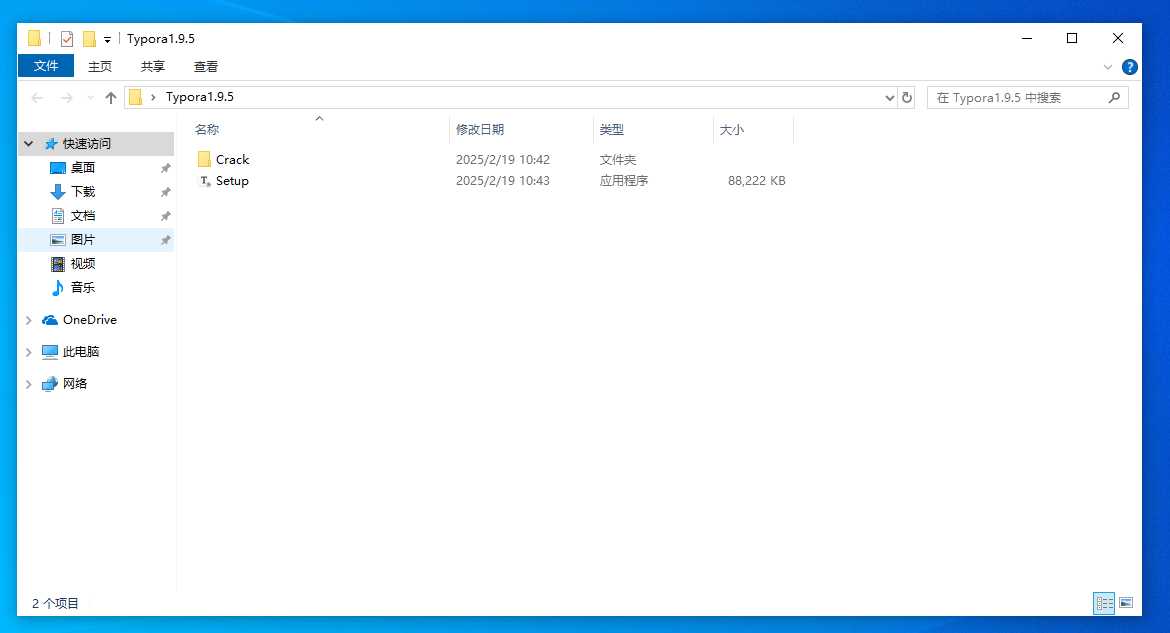Go up one folder level
The height and width of the screenshot is (633, 1170).
click(110, 98)
